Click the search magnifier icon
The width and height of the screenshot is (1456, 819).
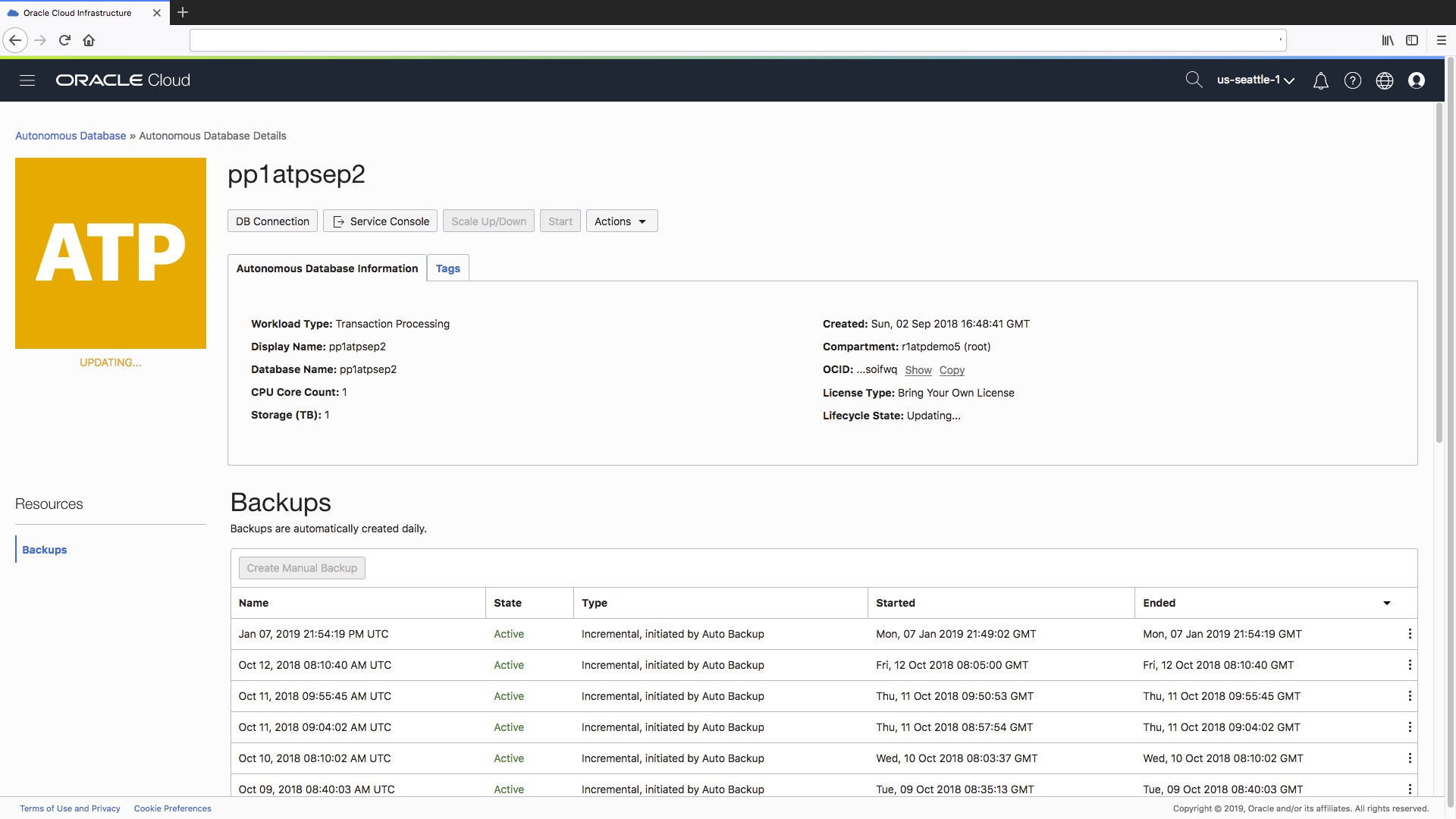pyautogui.click(x=1194, y=80)
